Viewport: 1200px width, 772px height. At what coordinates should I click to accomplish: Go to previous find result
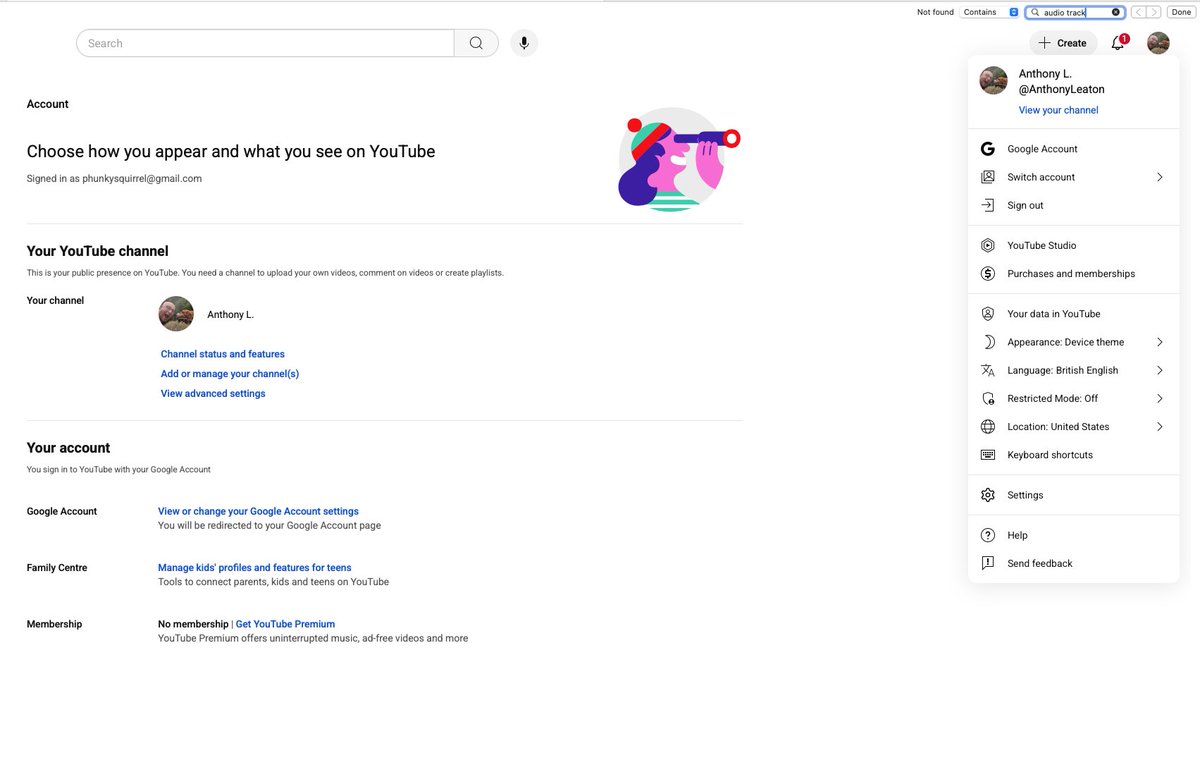1138,12
